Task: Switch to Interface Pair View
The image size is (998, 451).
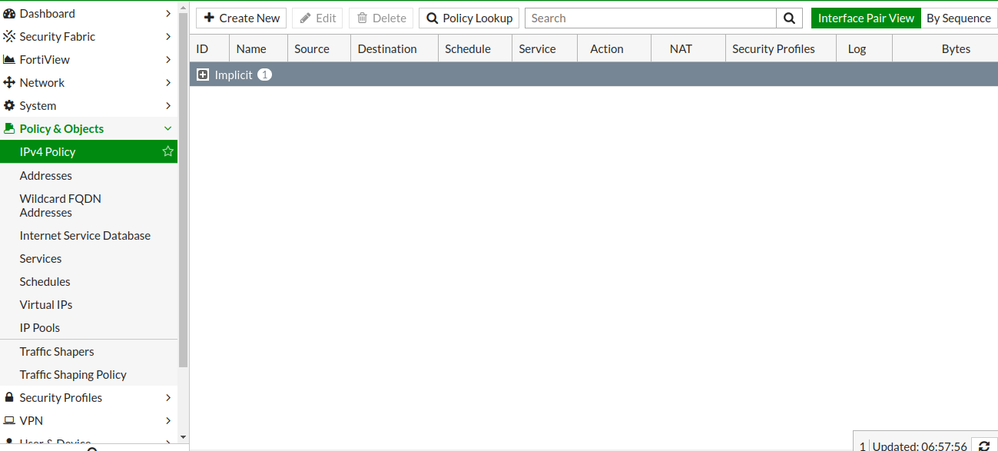Action: [866, 18]
